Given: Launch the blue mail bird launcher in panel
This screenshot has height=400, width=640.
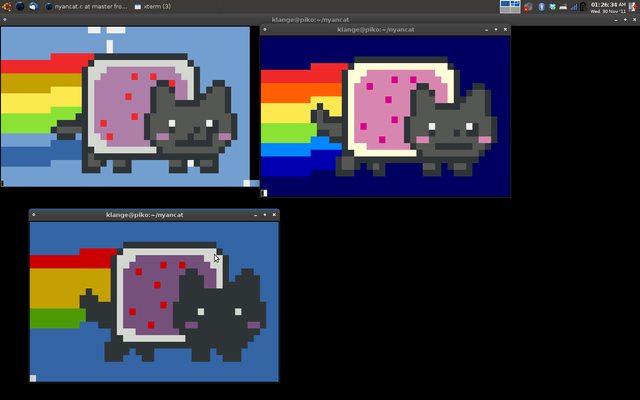Looking at the screenshot, I should point(33,6).
